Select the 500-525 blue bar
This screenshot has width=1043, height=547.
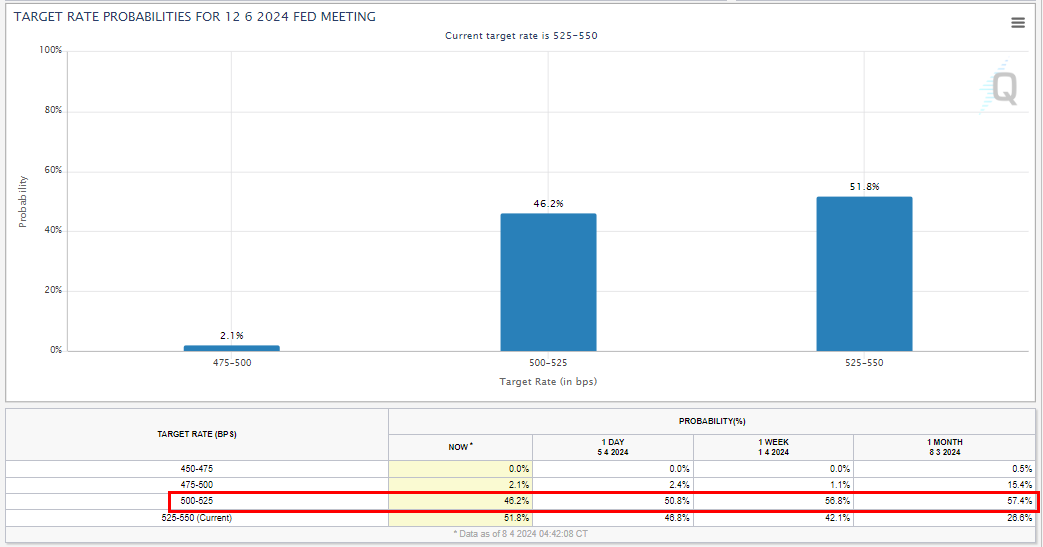click(x=548, y=282)
